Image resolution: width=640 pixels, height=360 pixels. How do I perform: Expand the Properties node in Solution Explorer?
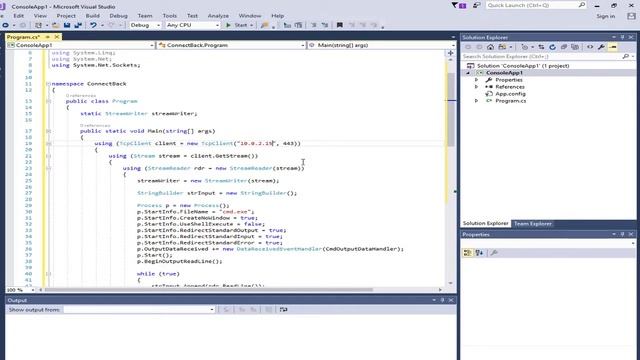point(476,80)
